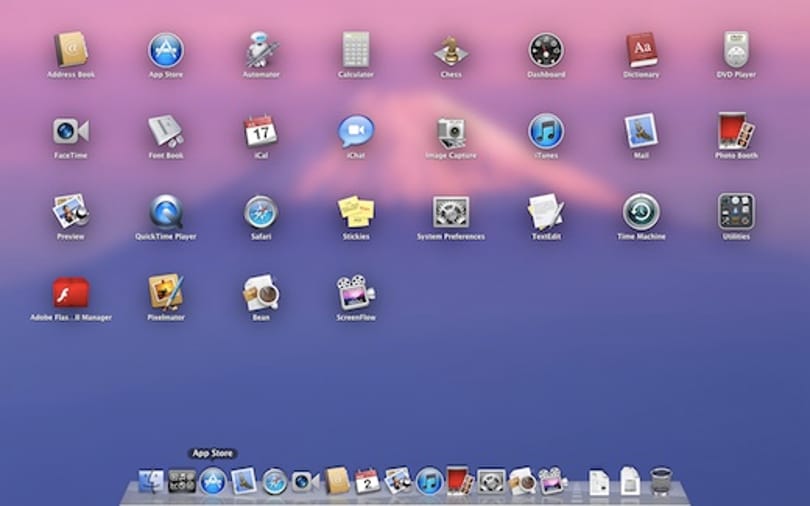This screenshot has width=810, height=506.
Task: Open the Trash in the Dock
Action: pyautogui.click(x=661, y=481)
